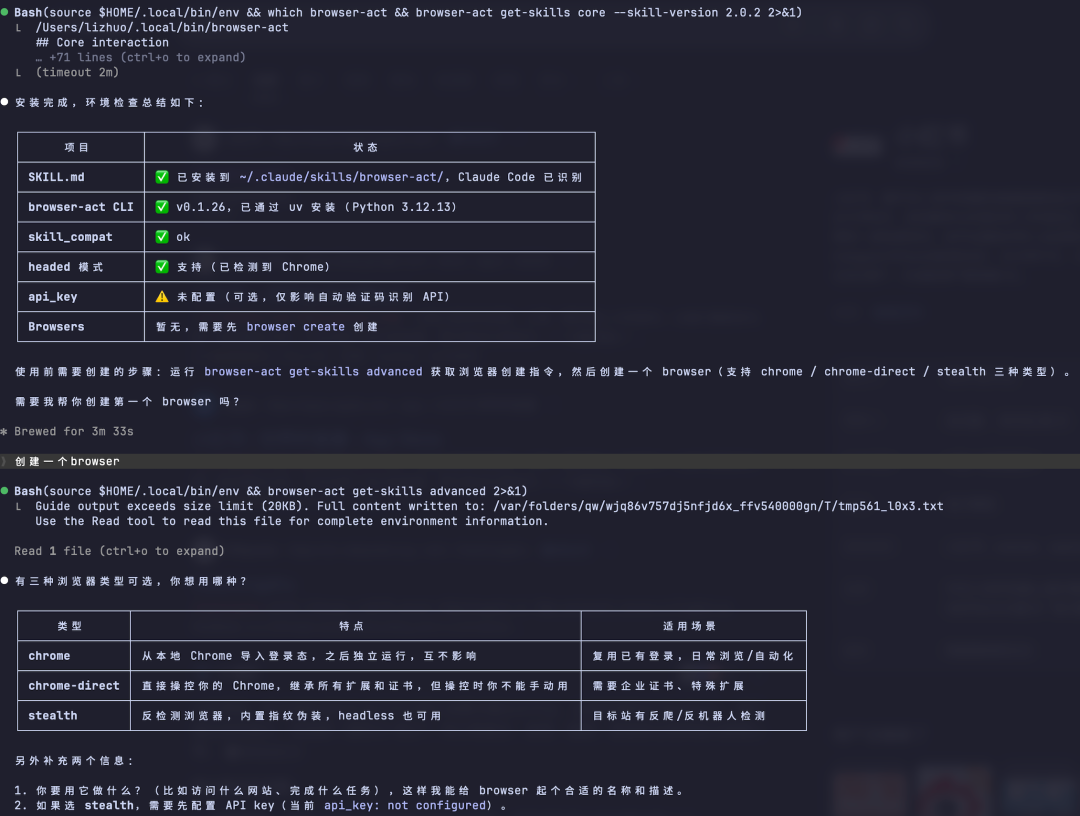Click the green bullet before the get-skills advanced command
Screen dimensions: 1080x816
tap(5, 491)
